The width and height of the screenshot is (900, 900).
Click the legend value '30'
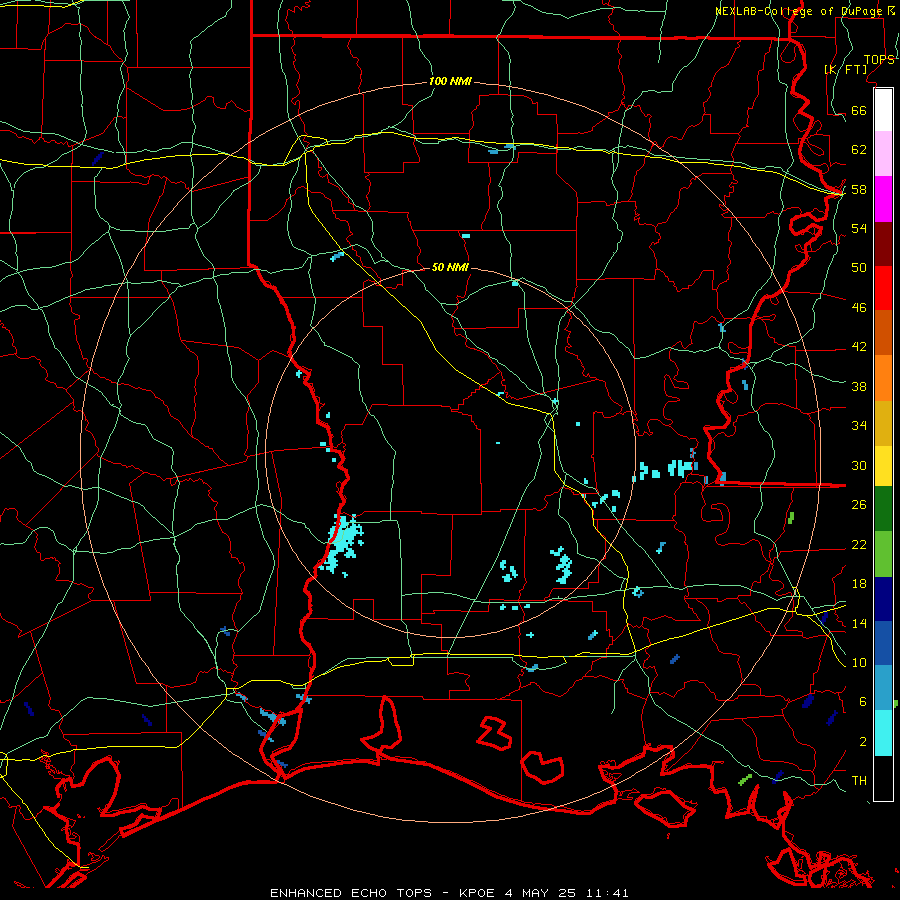(x=859, y=465)
